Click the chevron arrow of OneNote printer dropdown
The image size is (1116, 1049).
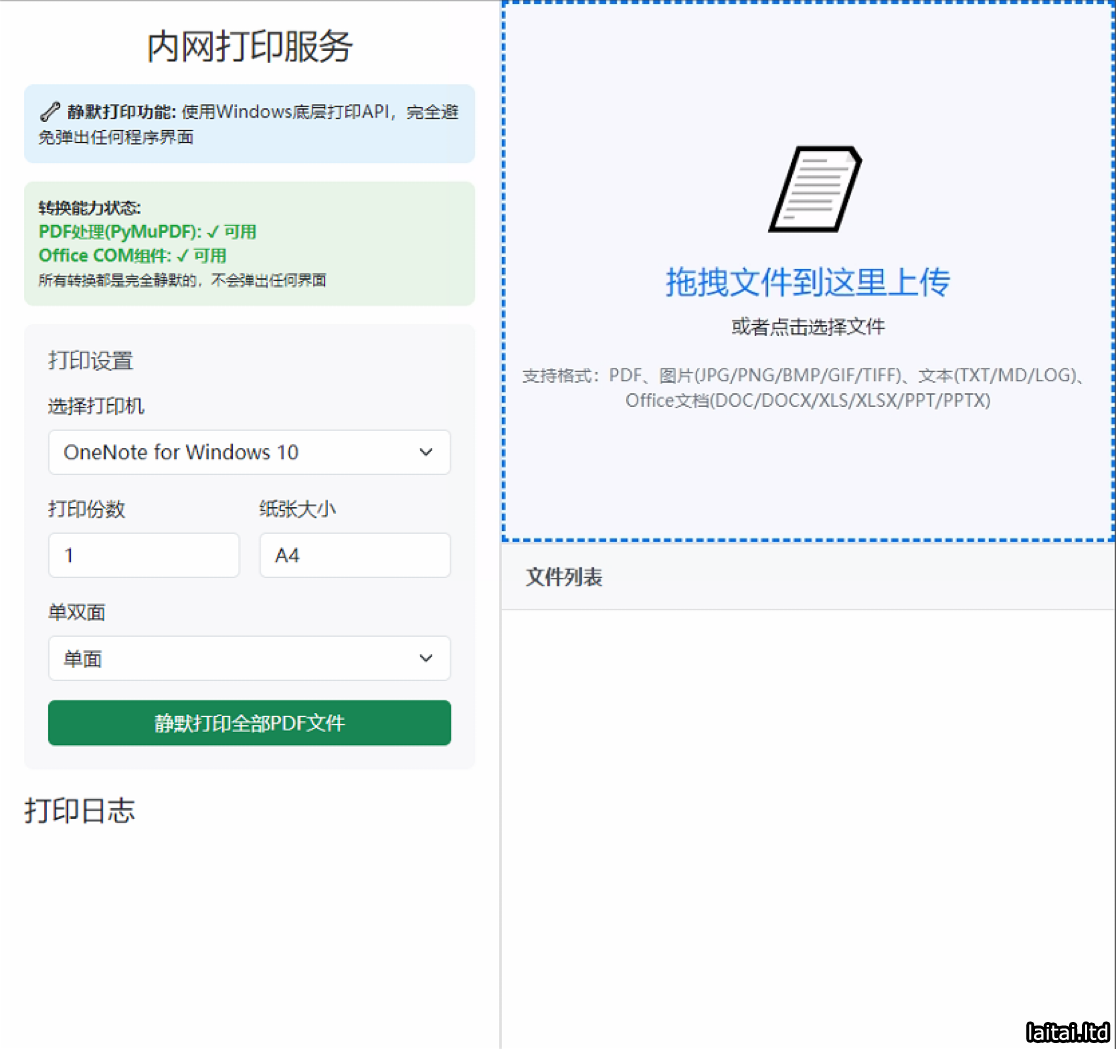click(x=426, y=452)
